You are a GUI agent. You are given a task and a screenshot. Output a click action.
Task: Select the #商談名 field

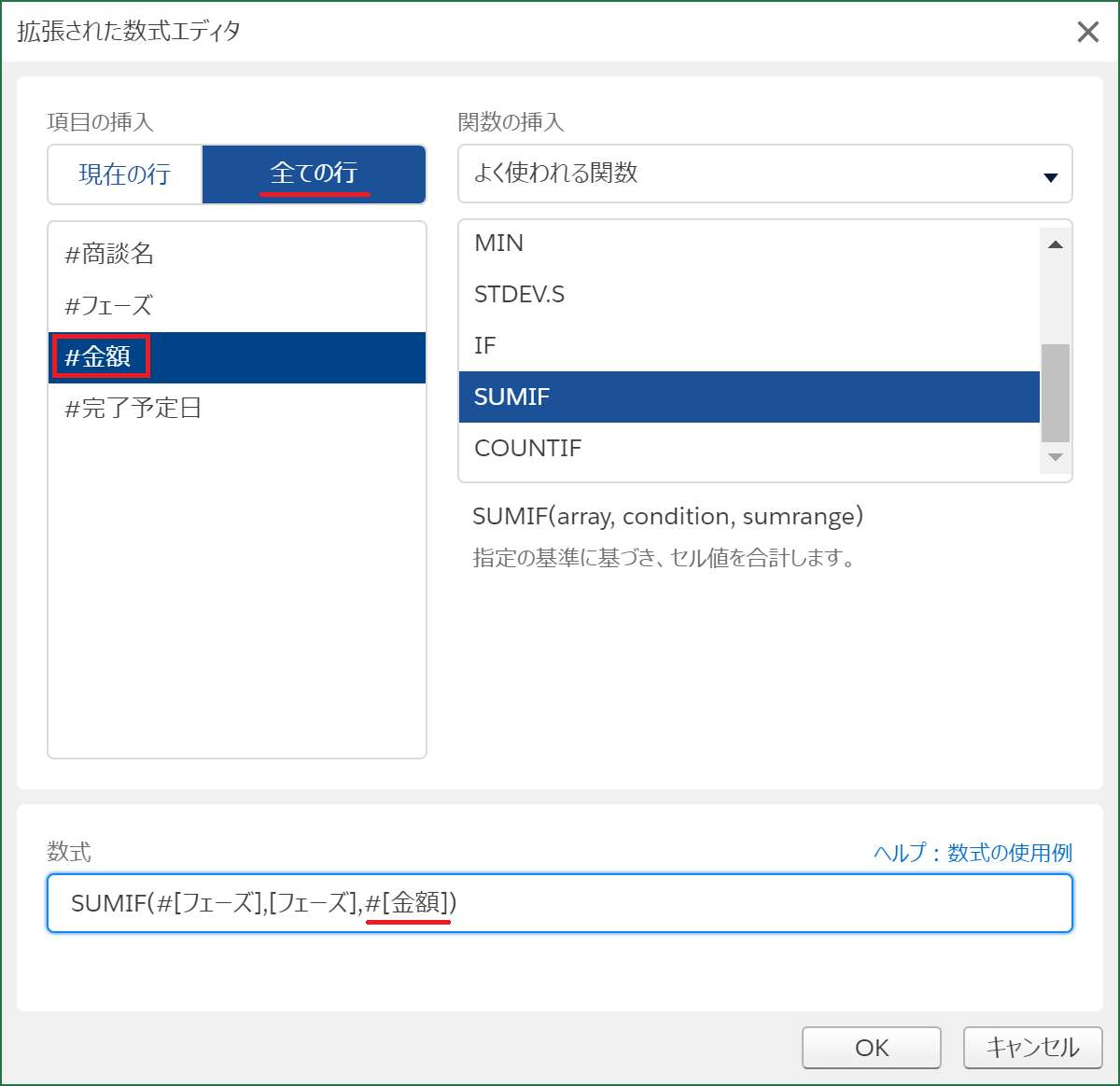point(237,254)
